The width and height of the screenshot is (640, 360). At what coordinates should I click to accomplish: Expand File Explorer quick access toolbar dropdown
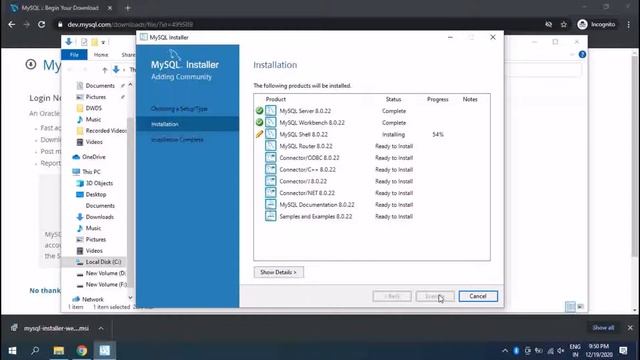tap(103, 42)
